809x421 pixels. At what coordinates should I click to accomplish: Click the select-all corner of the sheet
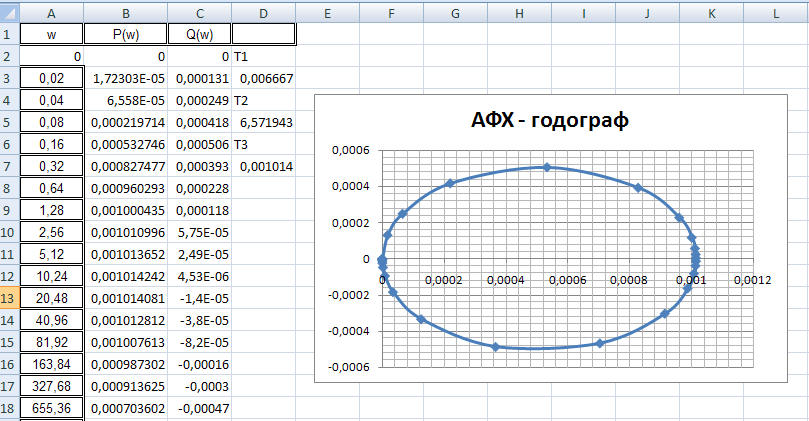tap(10, 13)
